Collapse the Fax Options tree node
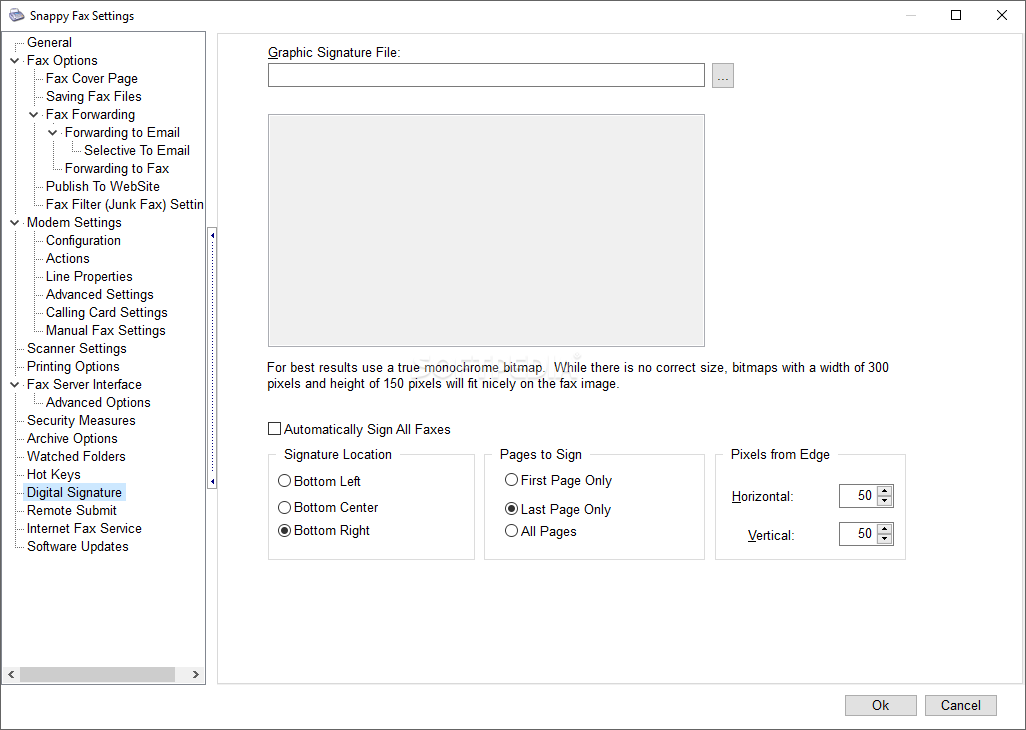 14,61
